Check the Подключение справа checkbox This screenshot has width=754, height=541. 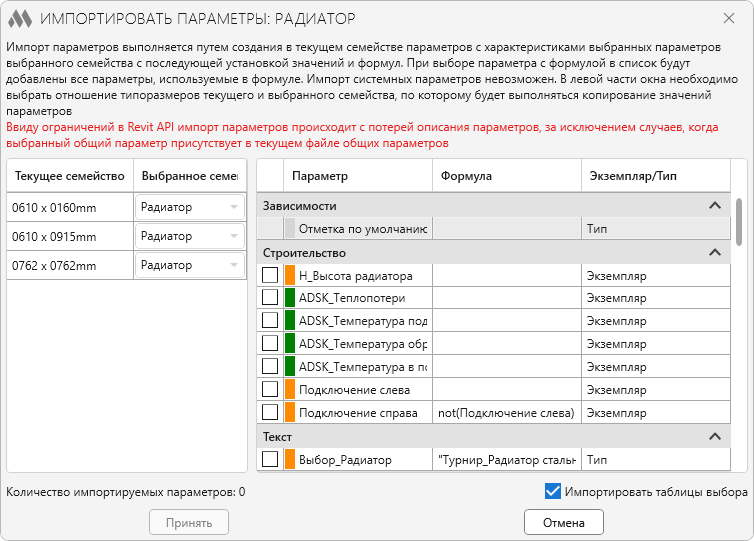(x=270, y=413)
